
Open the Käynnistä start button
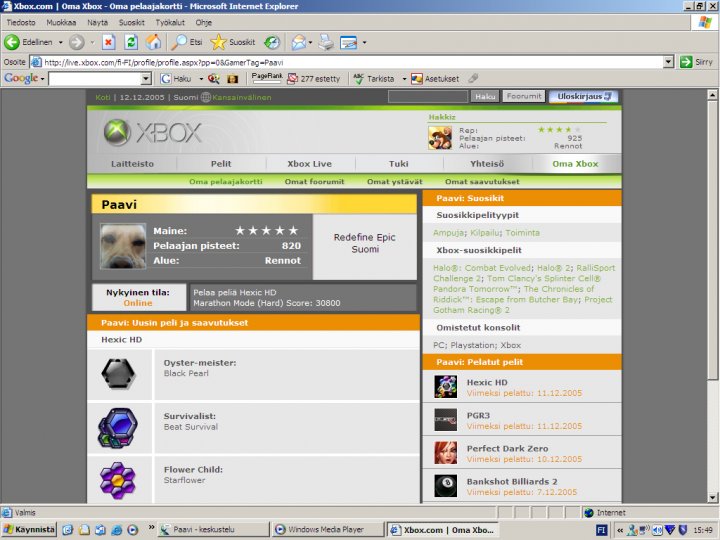point(29,529)
